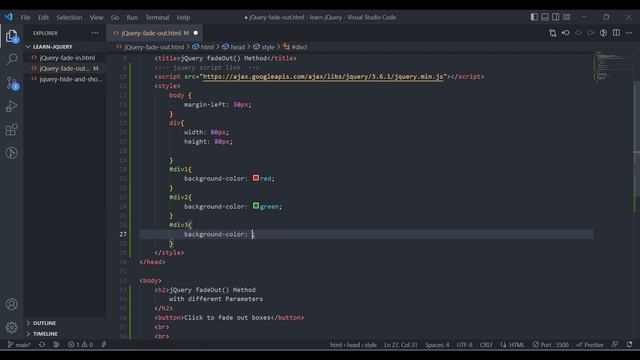Open the File menu
Viewport: 640px width, 360px height.
click(x=25, y=18)
